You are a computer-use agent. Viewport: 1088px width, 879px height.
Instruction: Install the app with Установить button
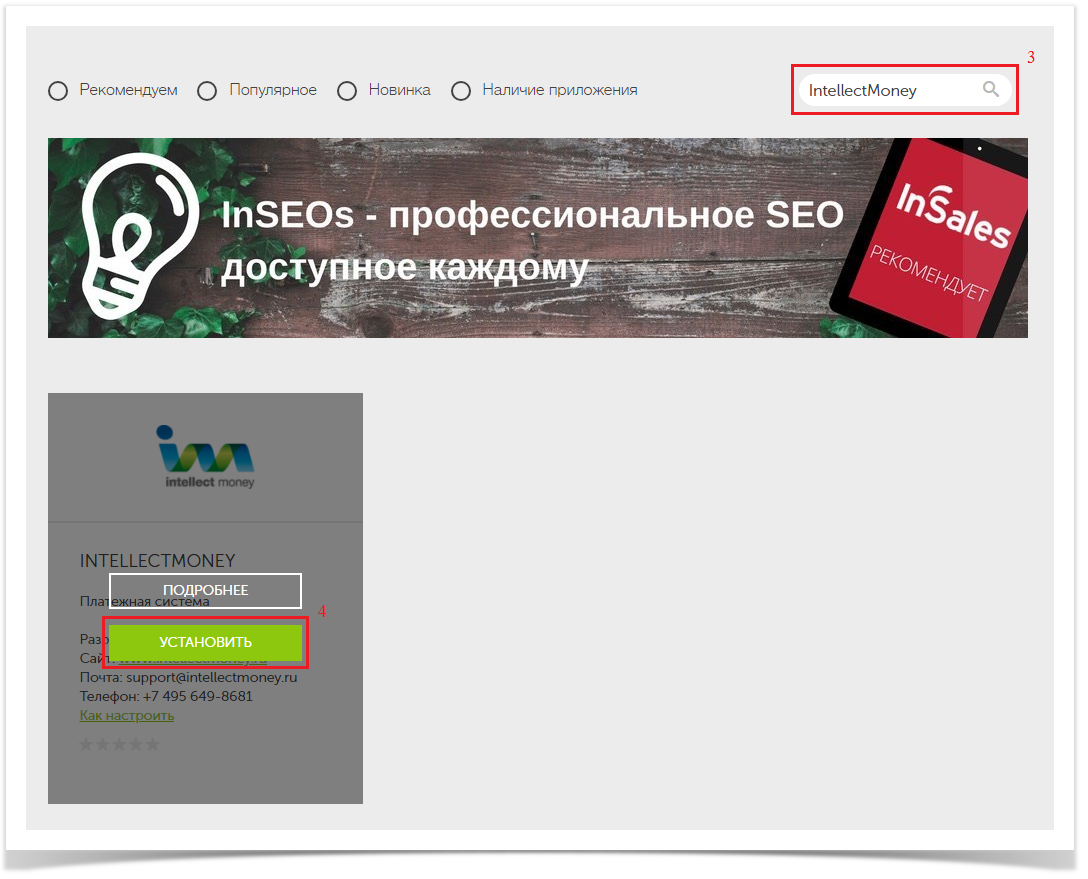[205, 642]
